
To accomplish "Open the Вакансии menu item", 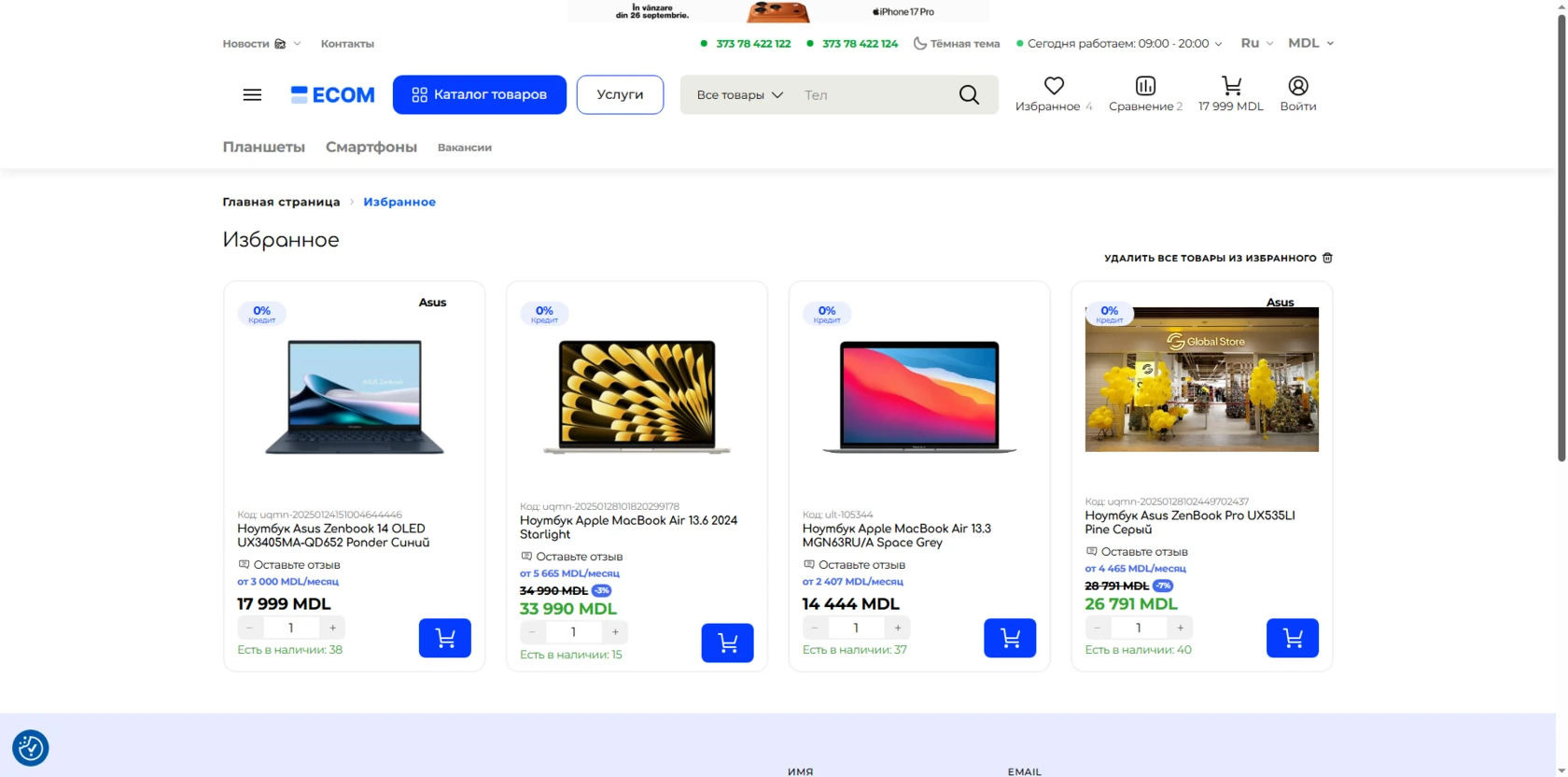I will point(465,148).
